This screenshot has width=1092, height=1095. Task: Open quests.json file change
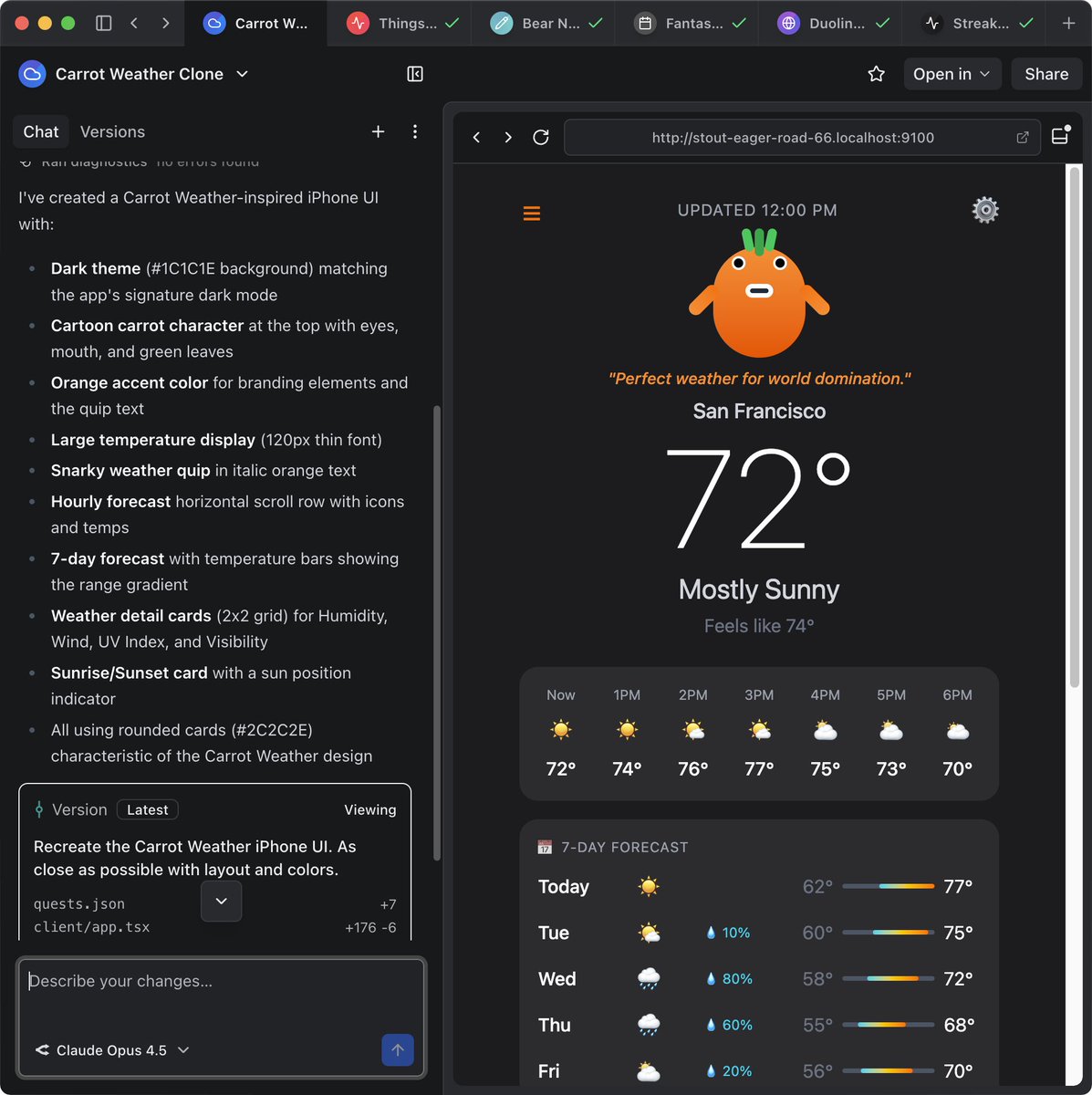point(214,904)
